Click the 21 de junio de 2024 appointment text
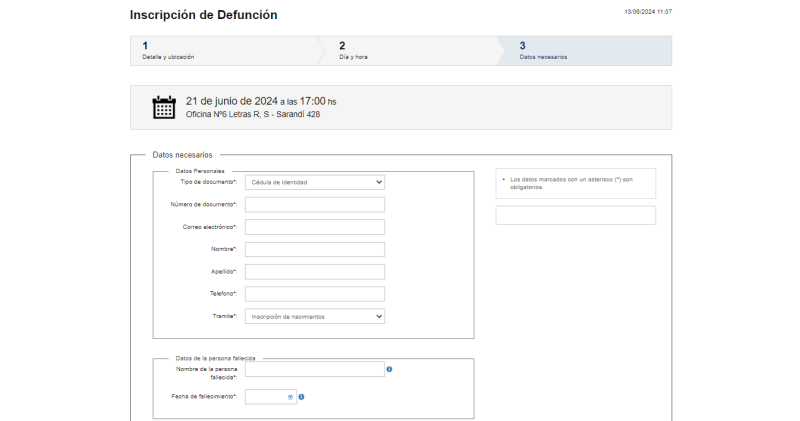This screenshot has width=800, height=421. pyautogui.click(x=231, y=101)
